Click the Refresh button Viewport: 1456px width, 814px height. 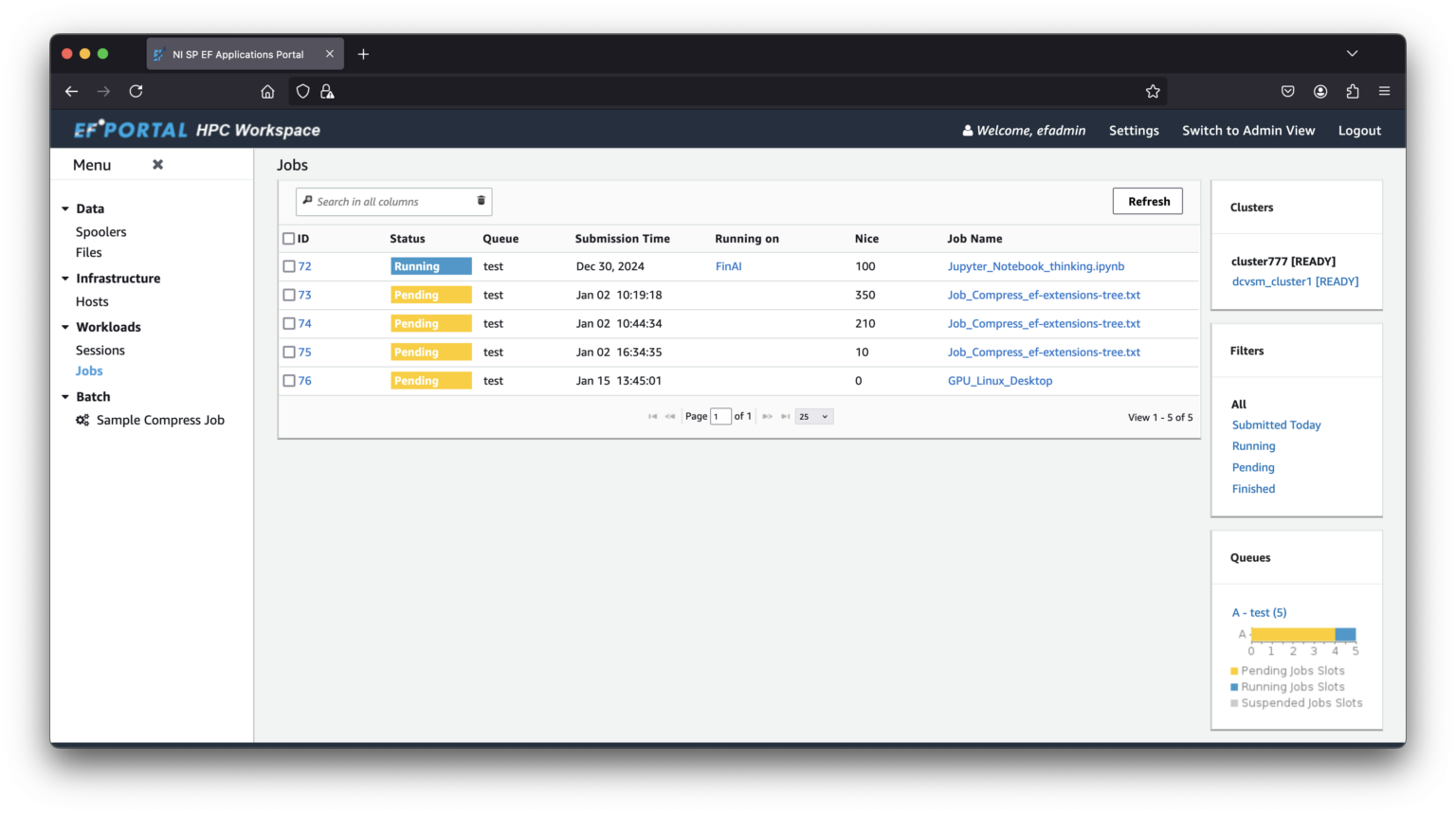click(x=1147, y=201)
